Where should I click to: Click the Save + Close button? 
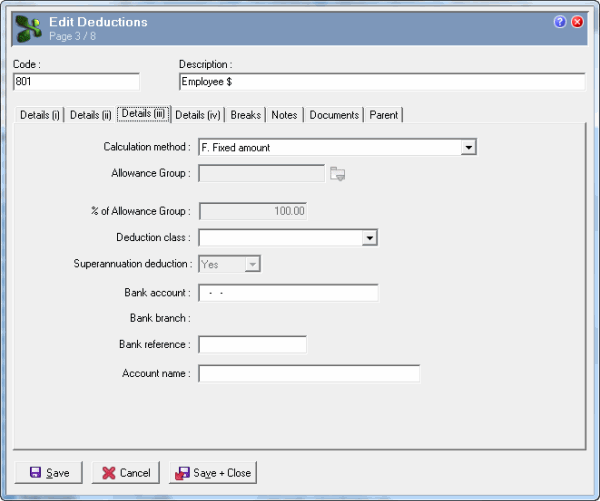[213, 473]
